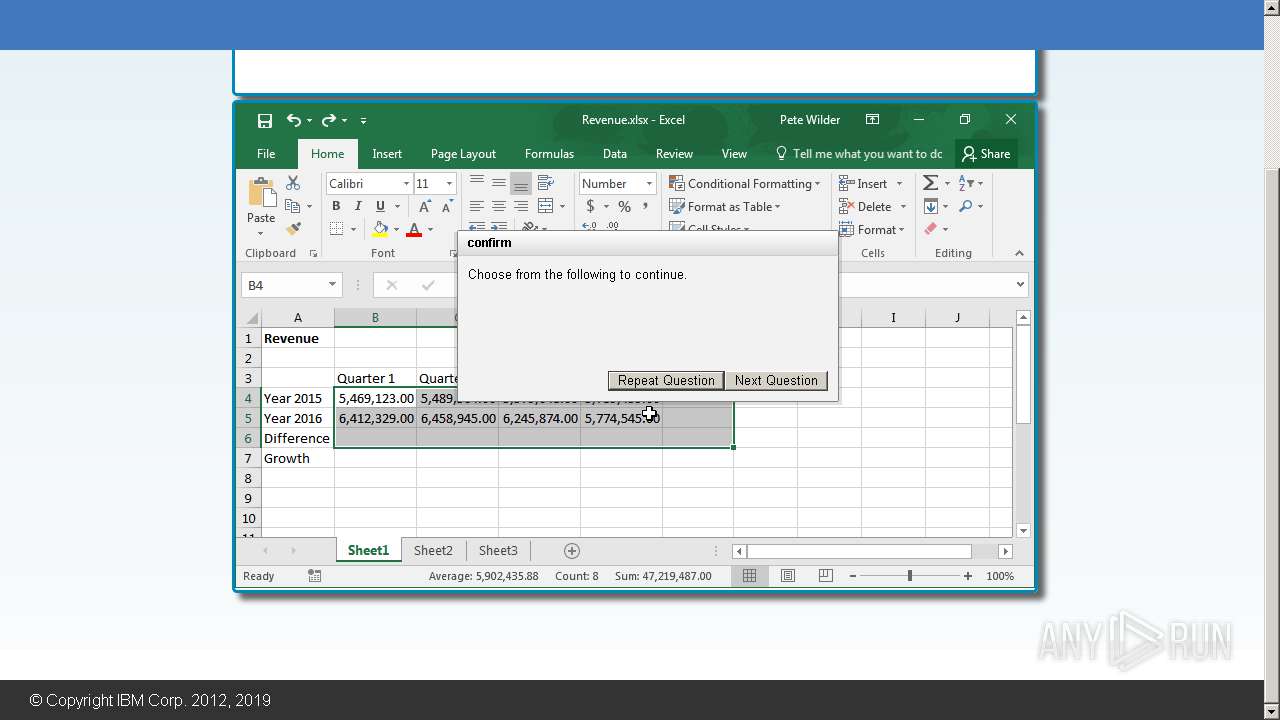Click the Percent Style icon

click(624, 206)
